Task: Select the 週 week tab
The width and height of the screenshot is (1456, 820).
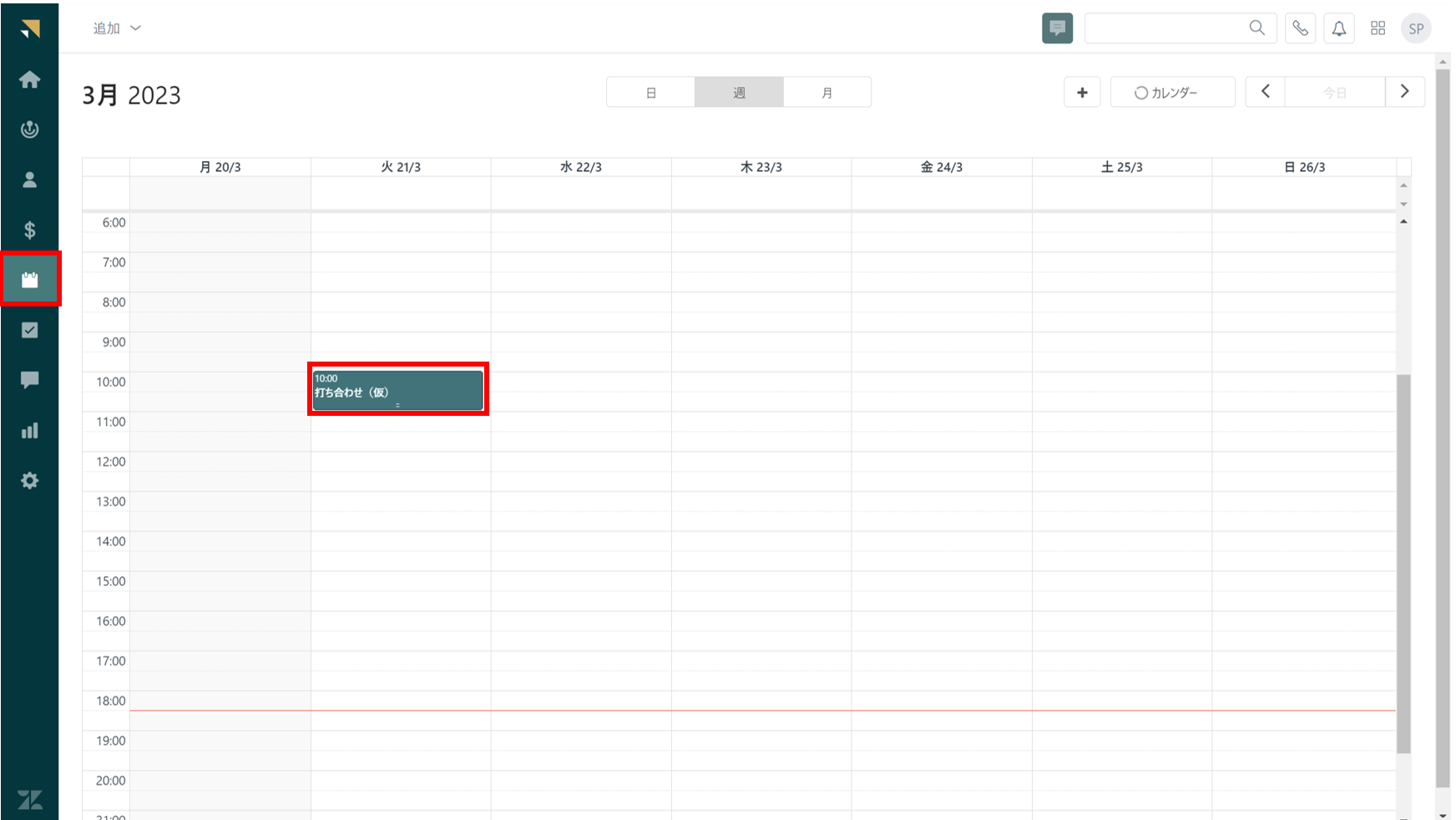Action: 739,92
